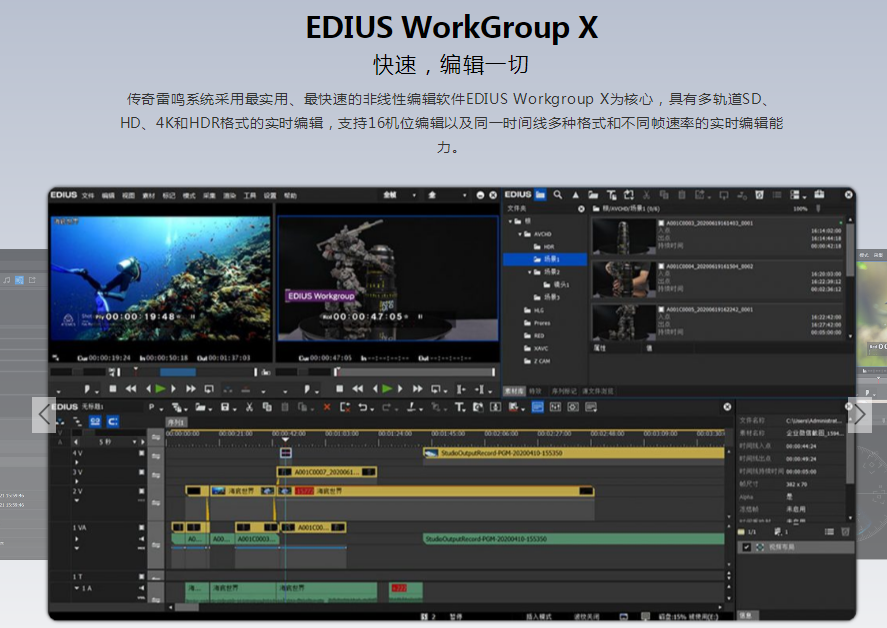This screenshot has width=887, height=628.
Task: Collapse the AVCHD folder tree node
Action: 520,234
